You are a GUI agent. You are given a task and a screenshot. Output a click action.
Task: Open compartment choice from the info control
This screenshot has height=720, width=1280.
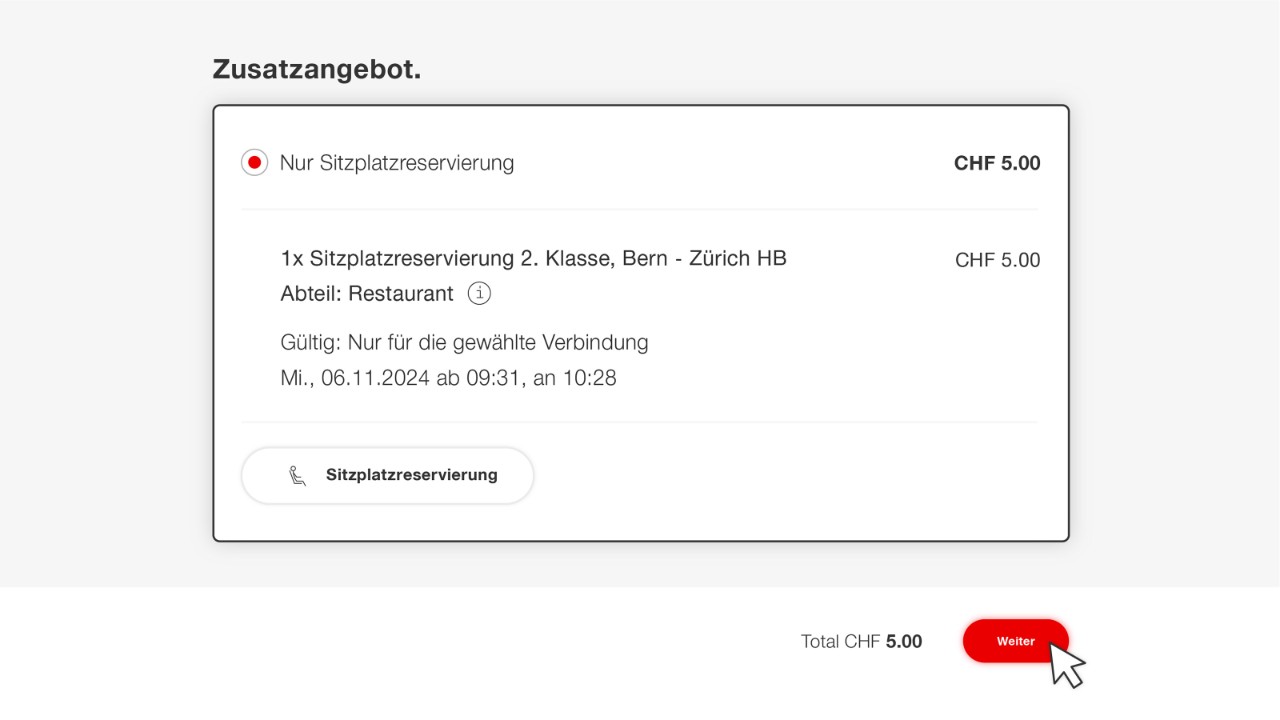click(479, 293)
